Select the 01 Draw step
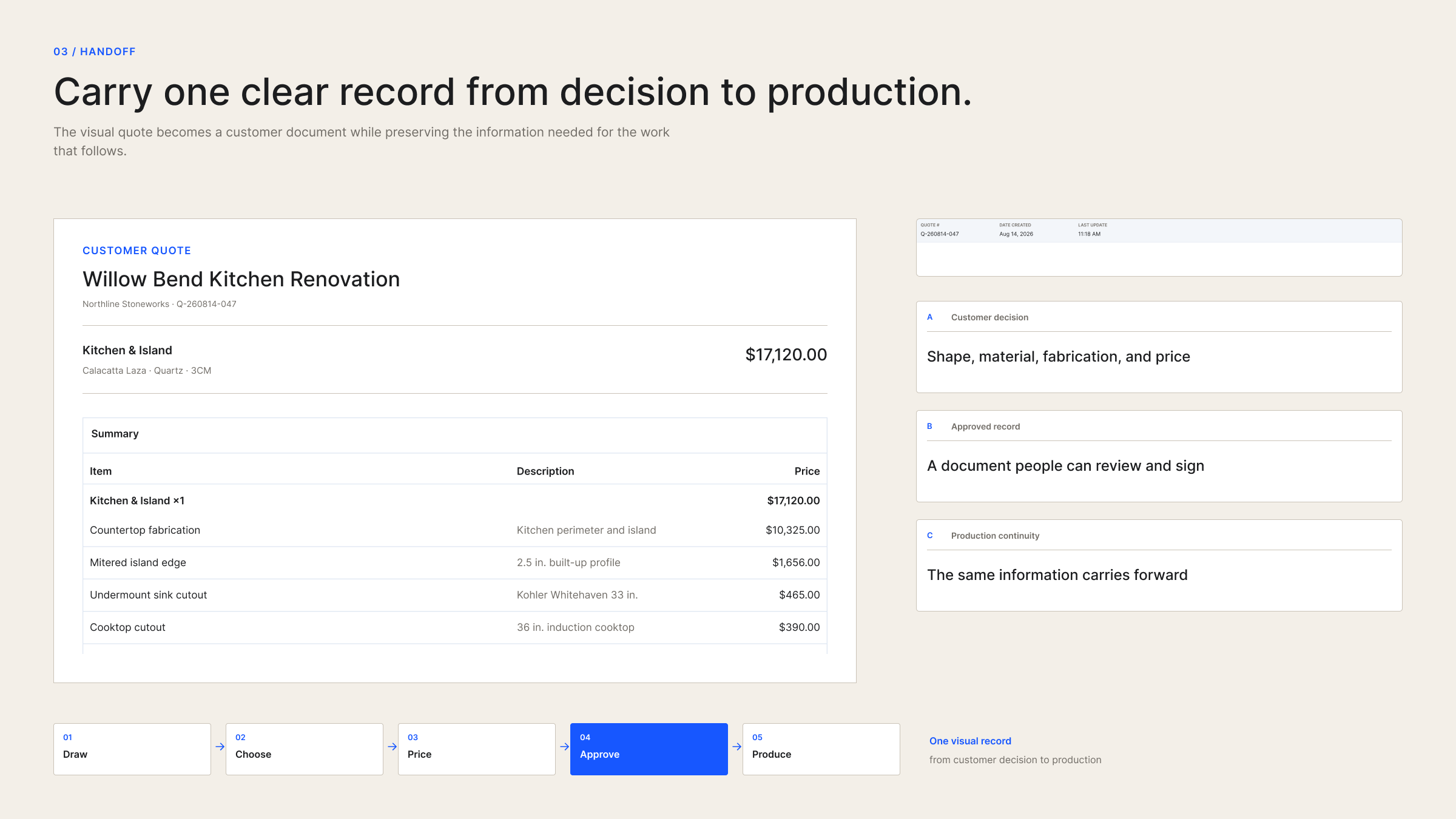The height and width of the screenshot is (819, 1456). [x=132, y=749]
